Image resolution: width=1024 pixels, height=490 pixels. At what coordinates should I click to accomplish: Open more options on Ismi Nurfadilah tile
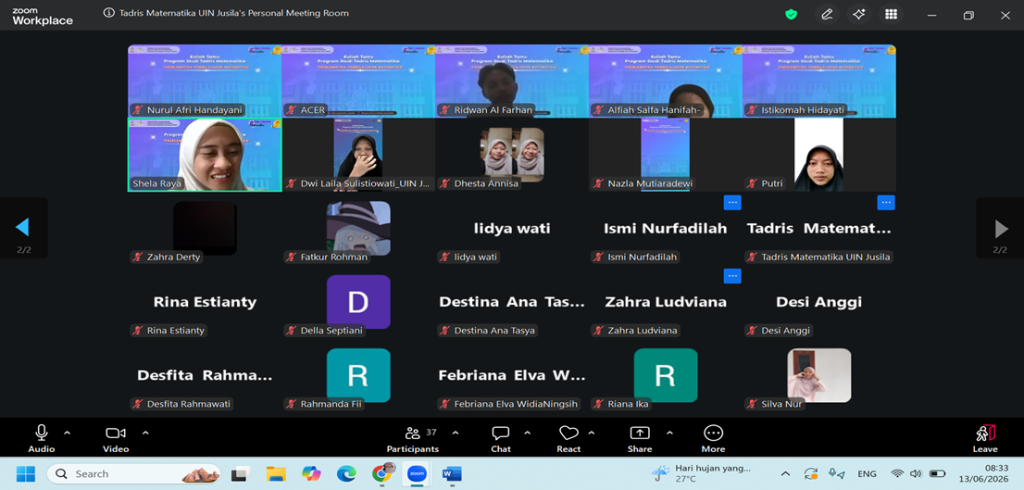pos(732,203)
